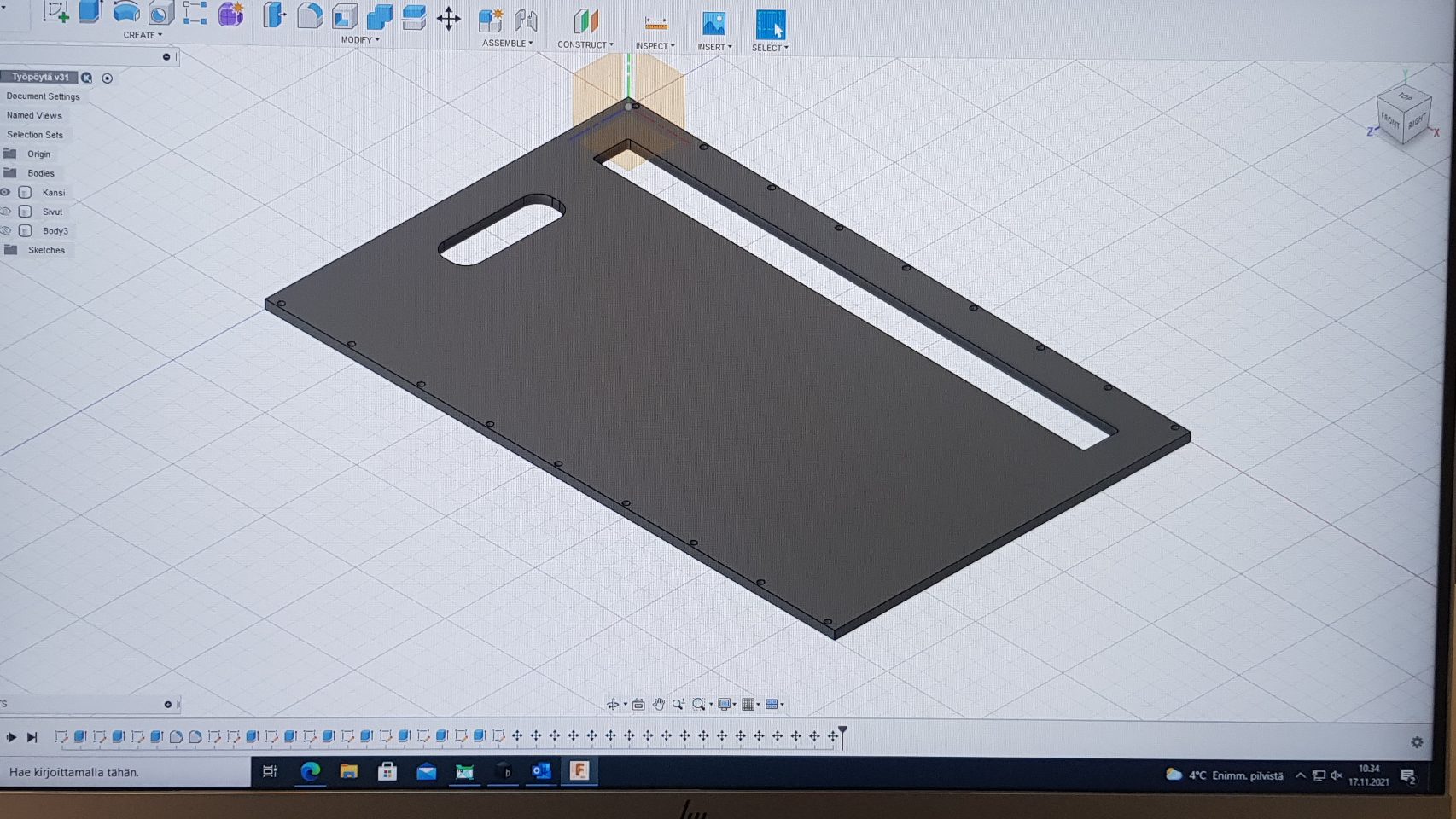The height and width of the screenshot is (819, 1456).
Task: Open the Sketches folder in browser
Action: (x=46, y=250)
